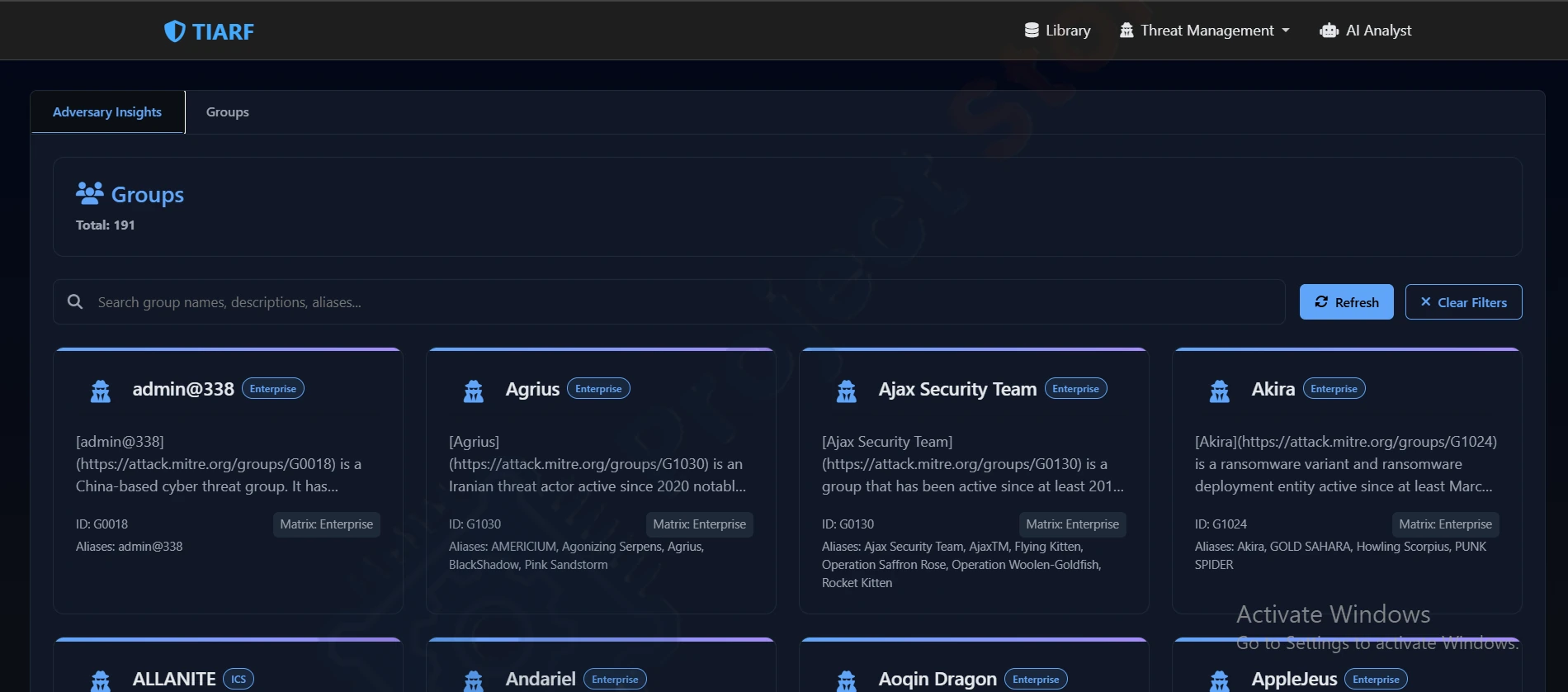Click the AppleJeus card spy icon
This screenshot has width=1568, height=692.
(1220, 680)
